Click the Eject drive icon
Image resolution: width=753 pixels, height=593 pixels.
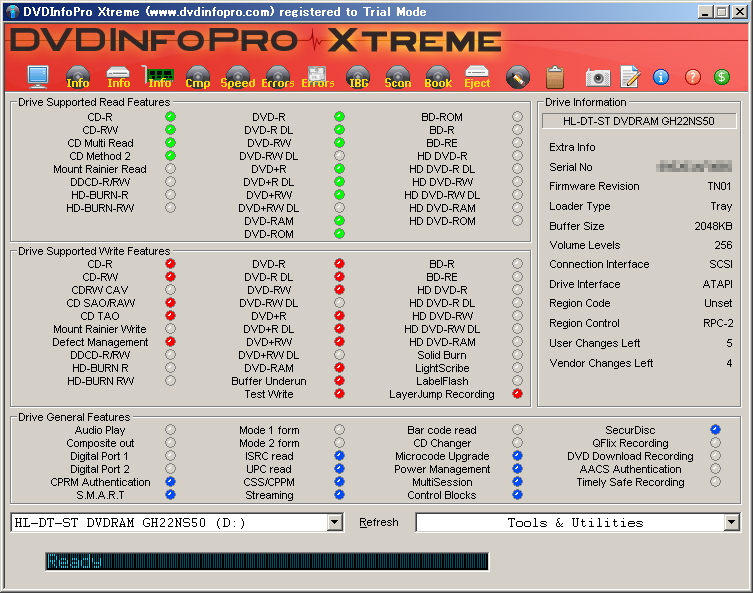coord(477,77)
